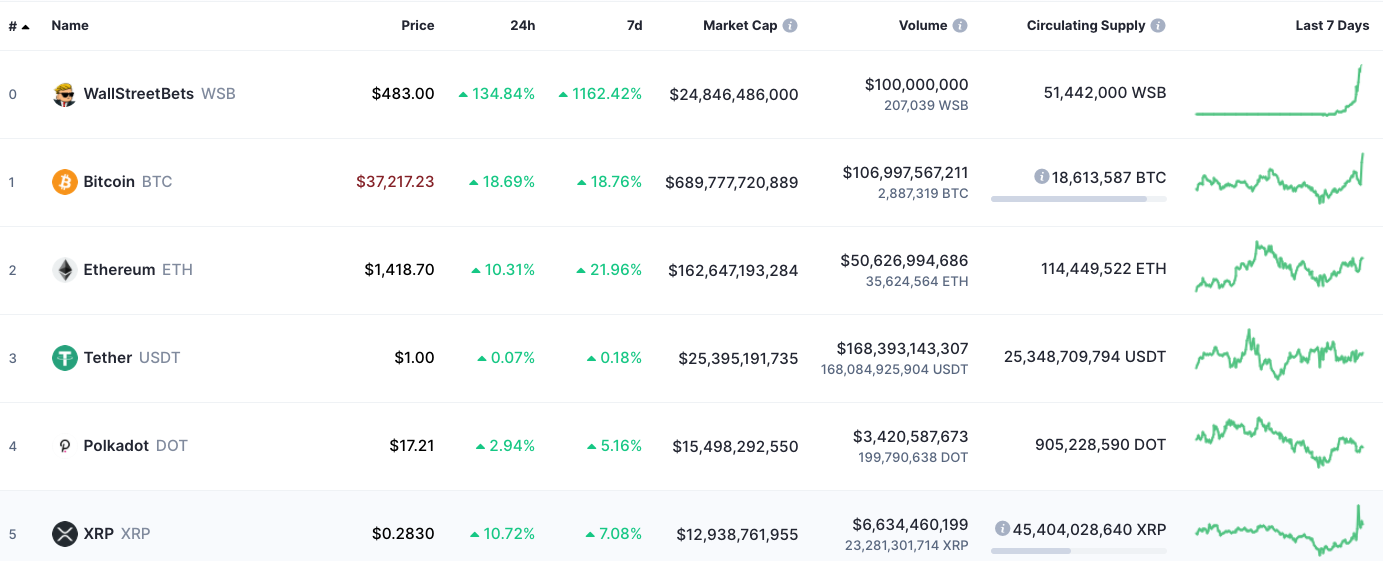This screenshot has width=1383, height=561.
Task: Click the orange Bitcoin logo icon
Action: (x=65, y=182)
